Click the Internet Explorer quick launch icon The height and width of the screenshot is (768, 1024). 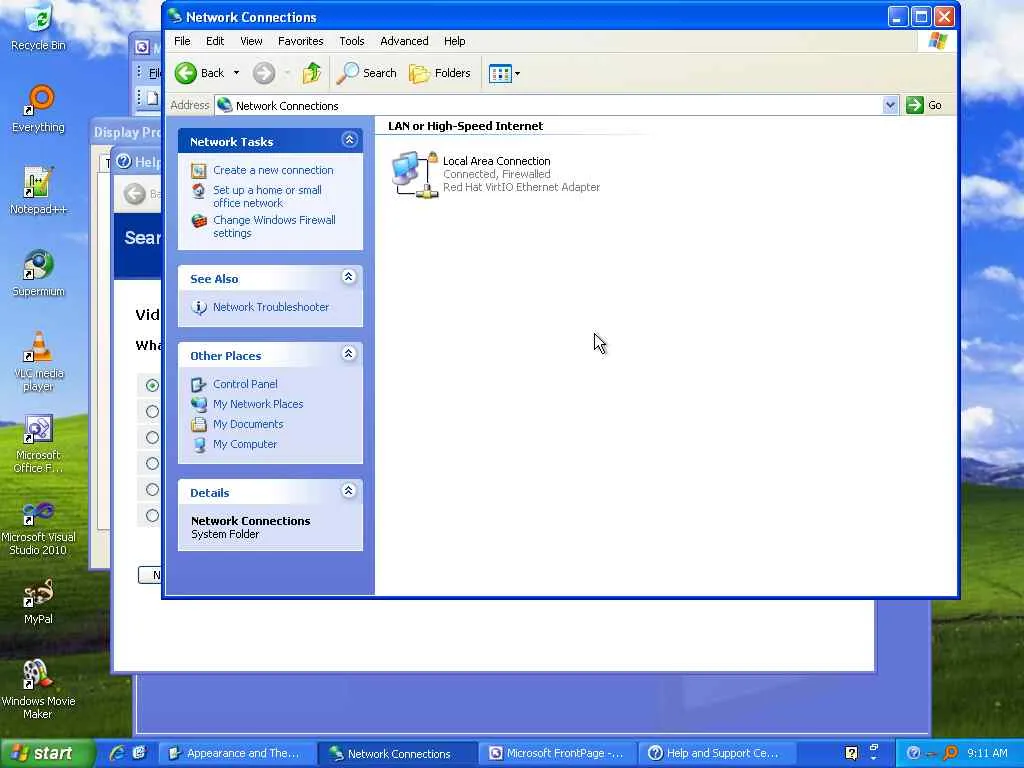(117, 753)
